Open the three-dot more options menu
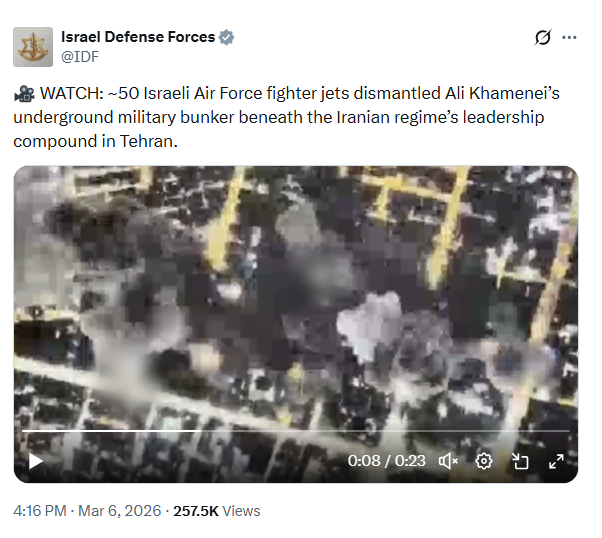Image resolution: width=602 pixels, height=538 pixels. 569,37
